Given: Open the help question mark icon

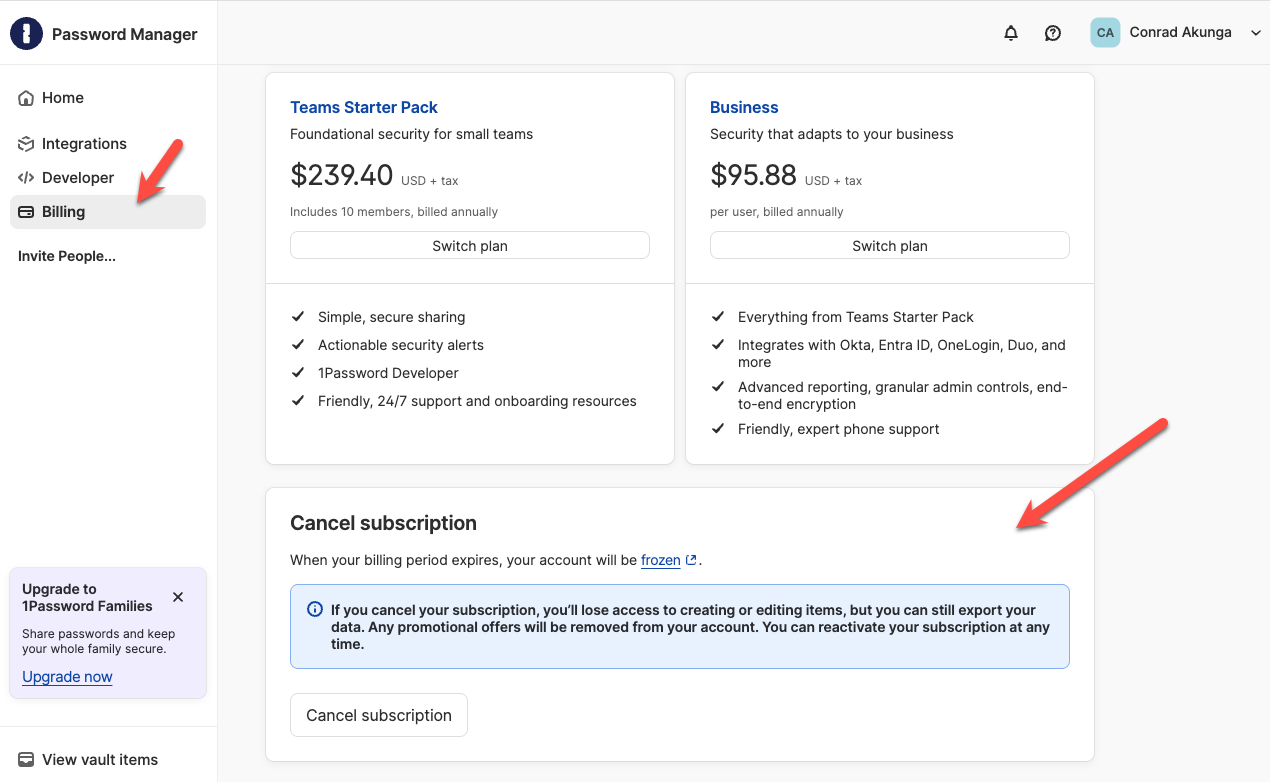Looking at the screenshot, I should click(x=1053, y=33).
